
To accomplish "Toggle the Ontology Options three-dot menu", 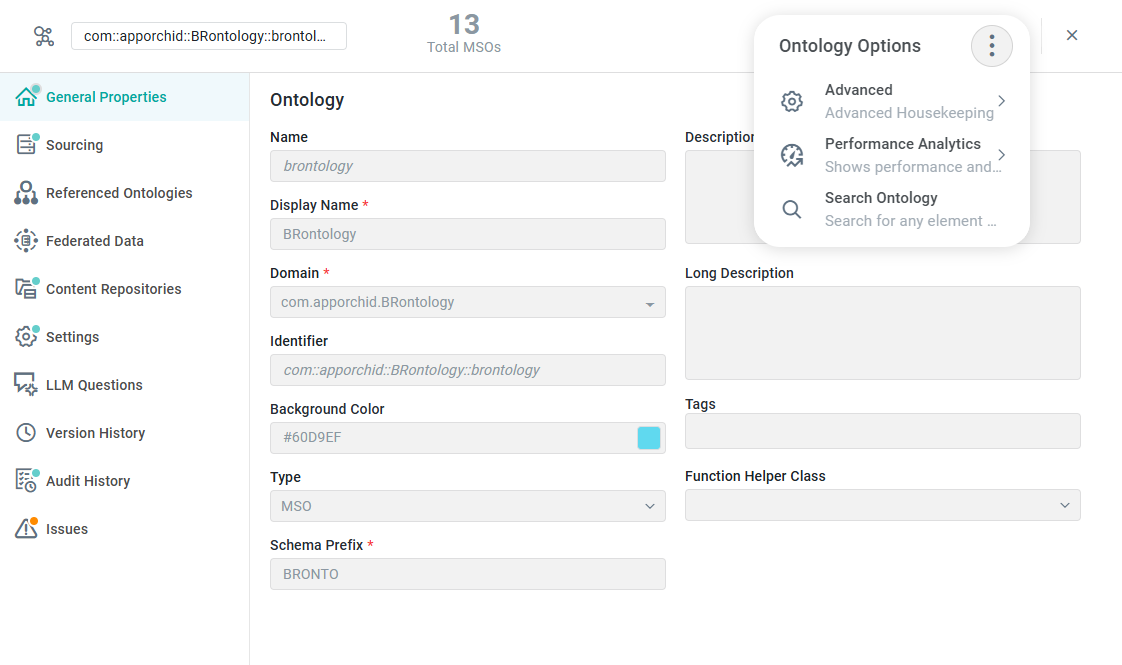I will click(992, 46).
